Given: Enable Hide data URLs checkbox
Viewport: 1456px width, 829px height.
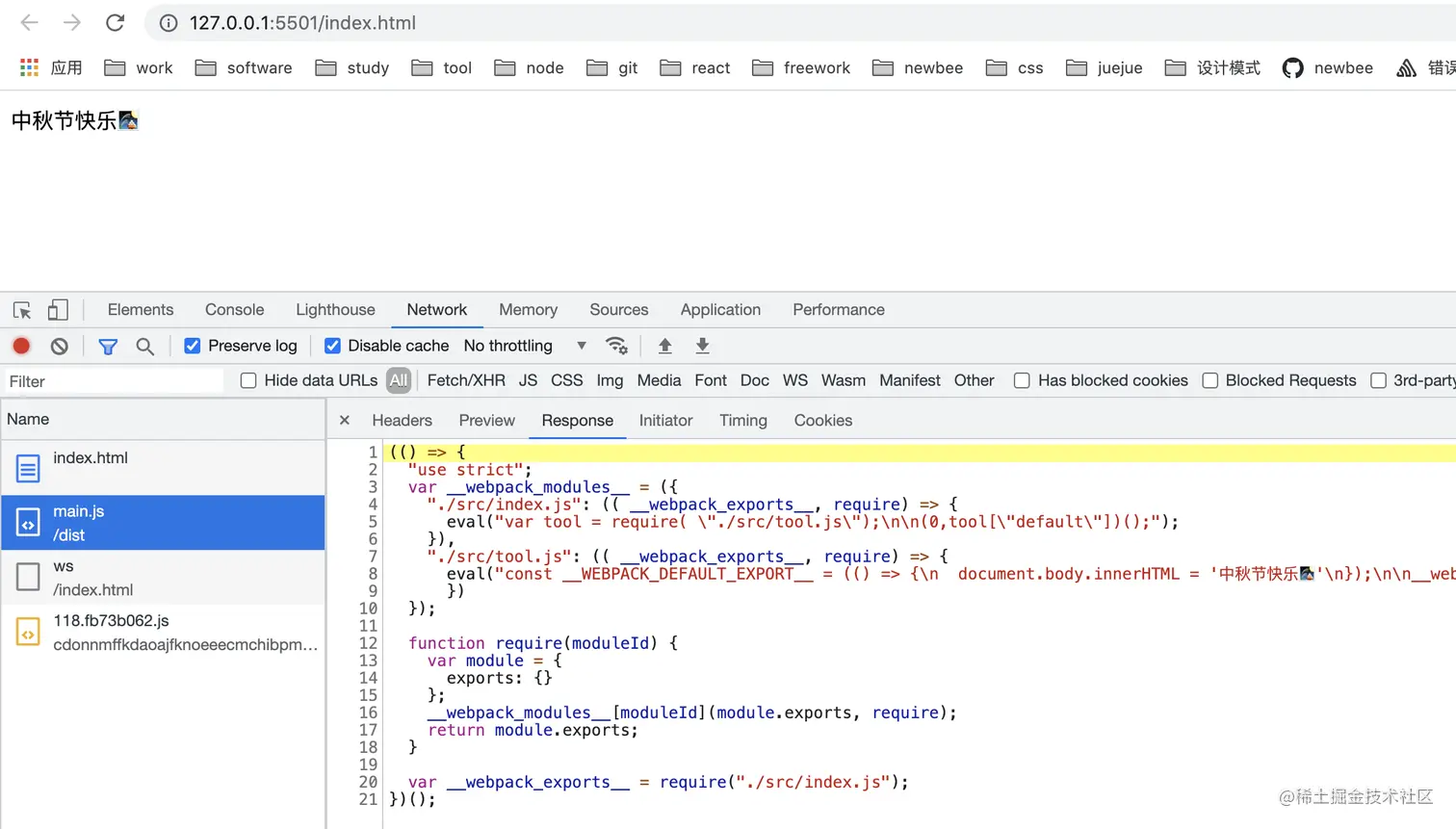Looking at the screenshot, I should (248, 380).
